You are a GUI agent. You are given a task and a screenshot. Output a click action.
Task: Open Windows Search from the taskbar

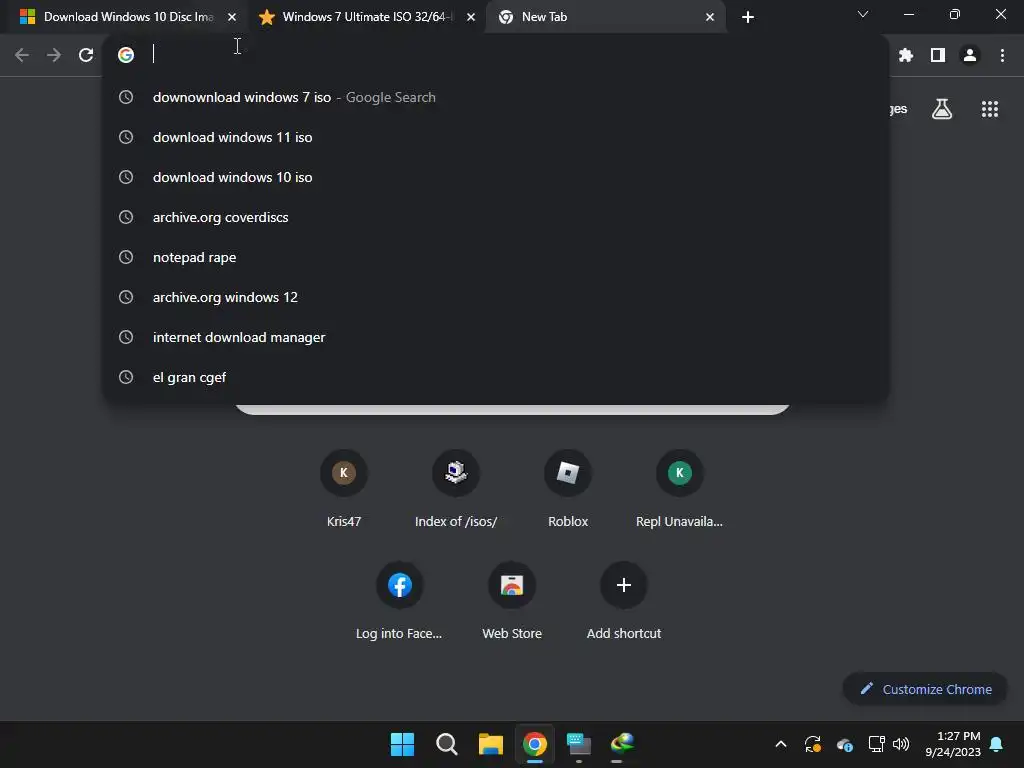click(x=447, y=744)
